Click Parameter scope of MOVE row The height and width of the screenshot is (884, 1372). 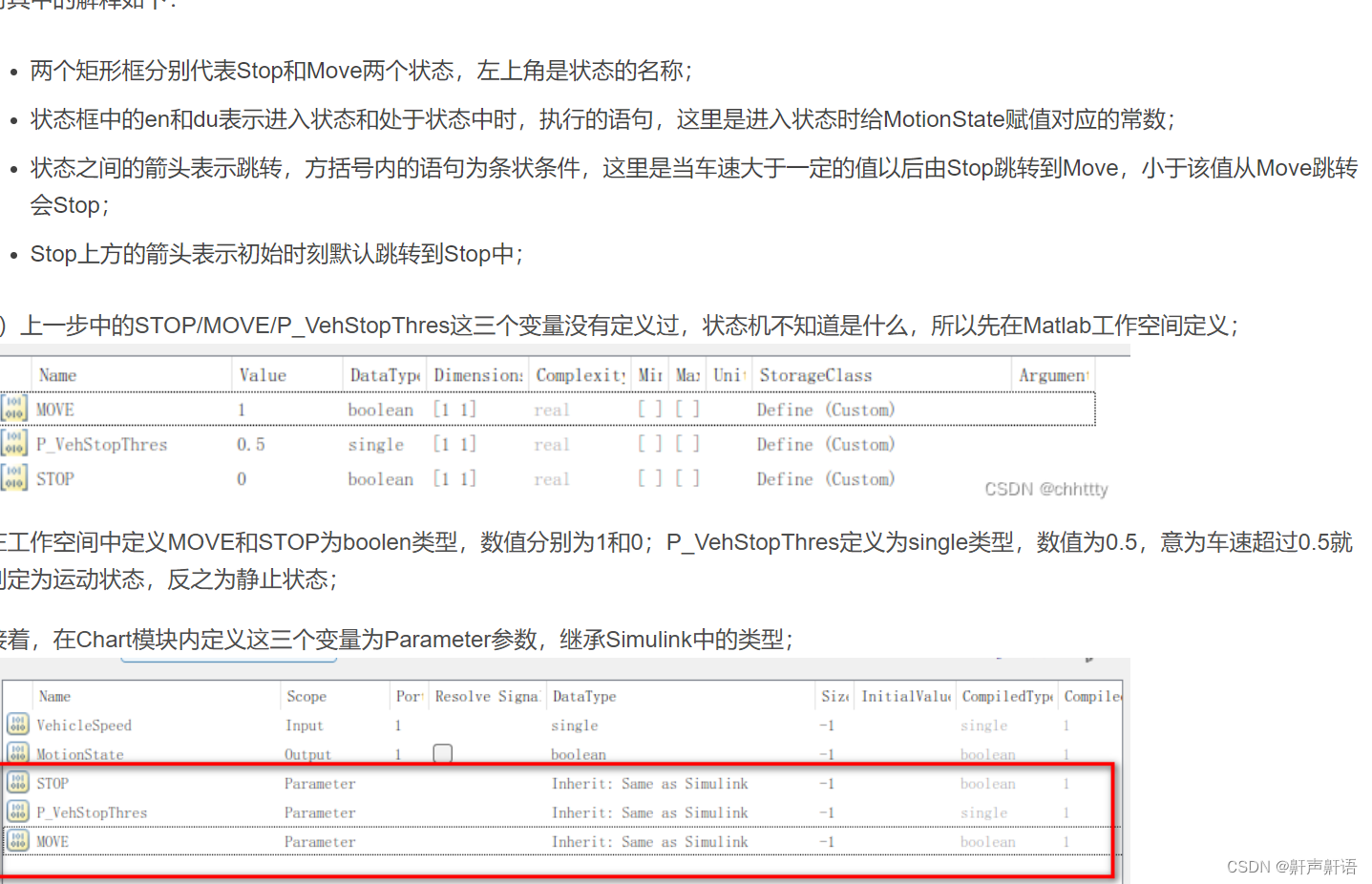tap(320, 842)
